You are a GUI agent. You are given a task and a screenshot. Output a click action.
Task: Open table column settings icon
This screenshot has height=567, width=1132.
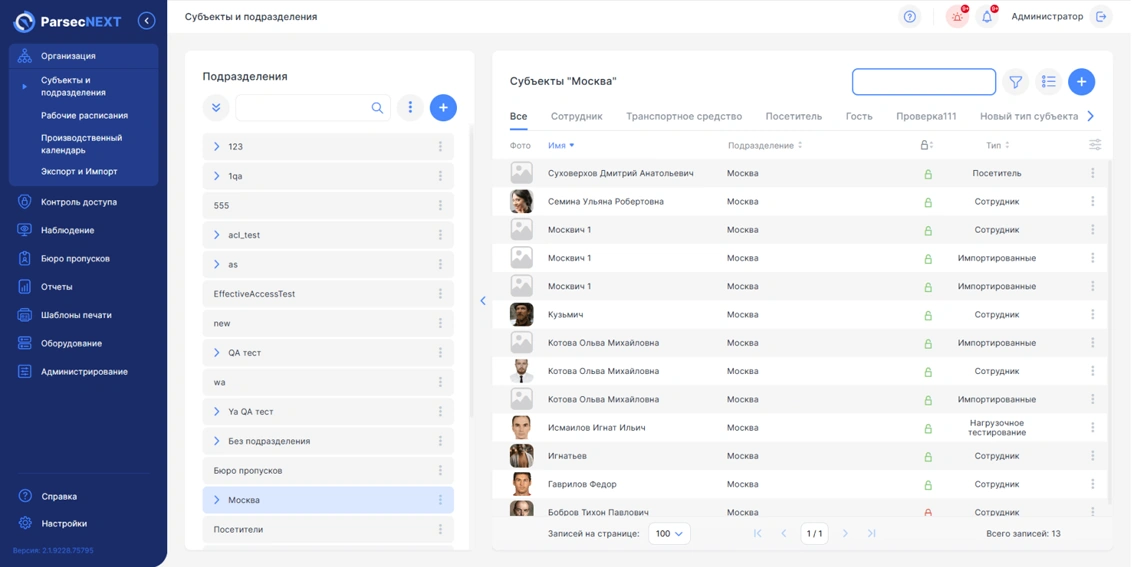point(1095,145)
